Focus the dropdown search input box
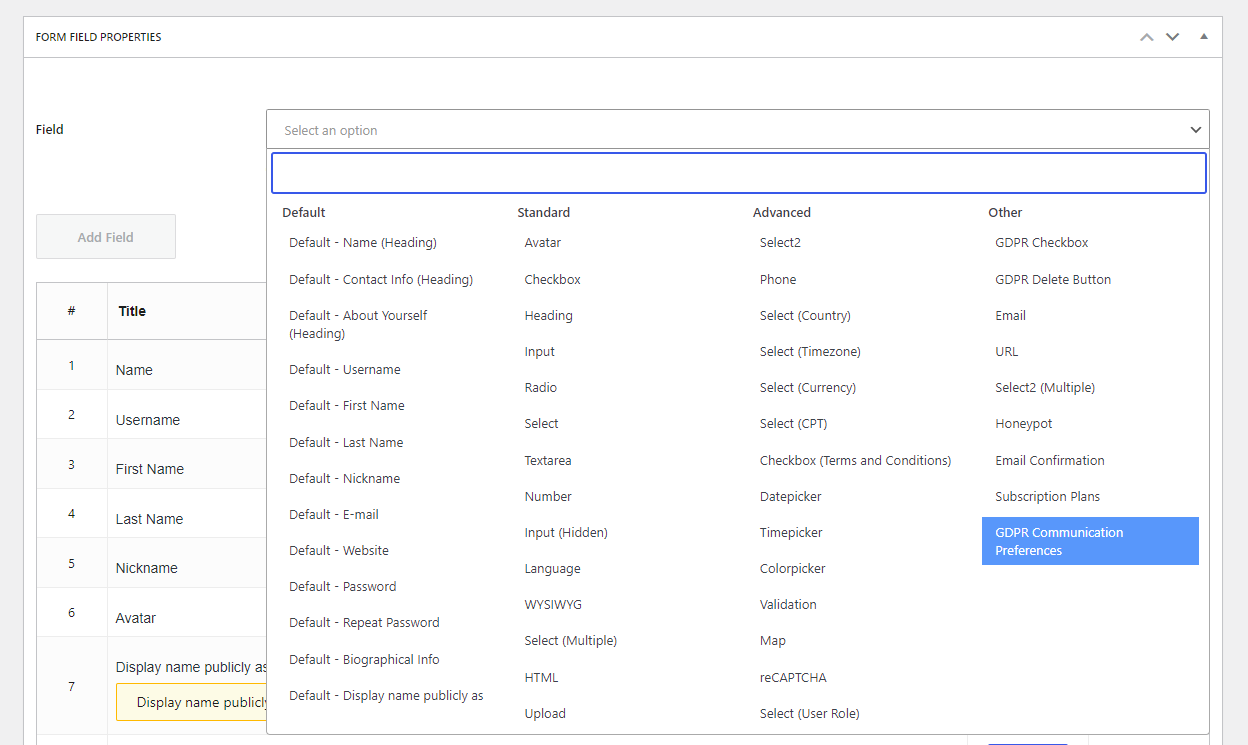Viewport: 1248px width, 745px height. [739, 173]
